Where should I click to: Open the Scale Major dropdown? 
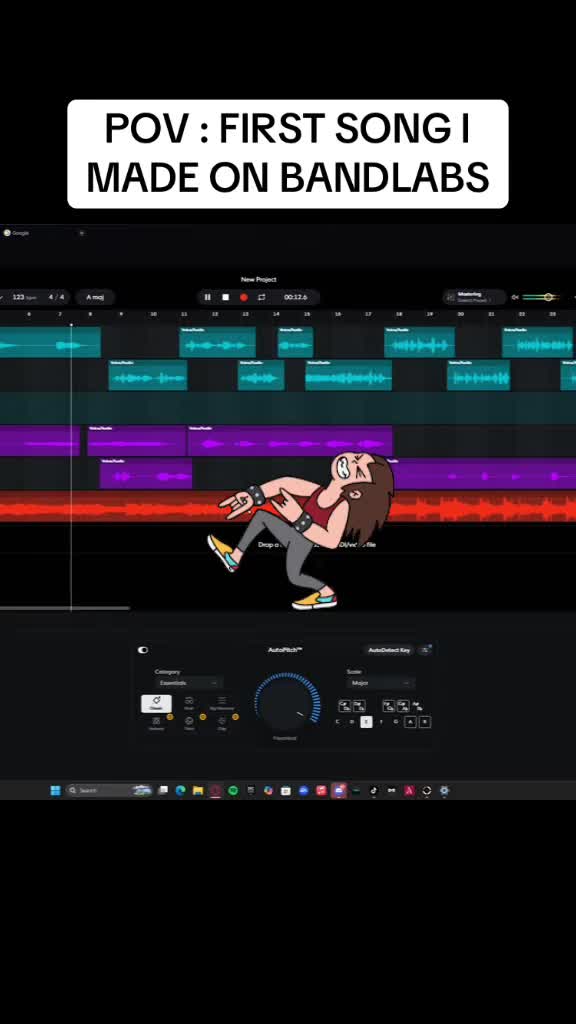point(380,682)
